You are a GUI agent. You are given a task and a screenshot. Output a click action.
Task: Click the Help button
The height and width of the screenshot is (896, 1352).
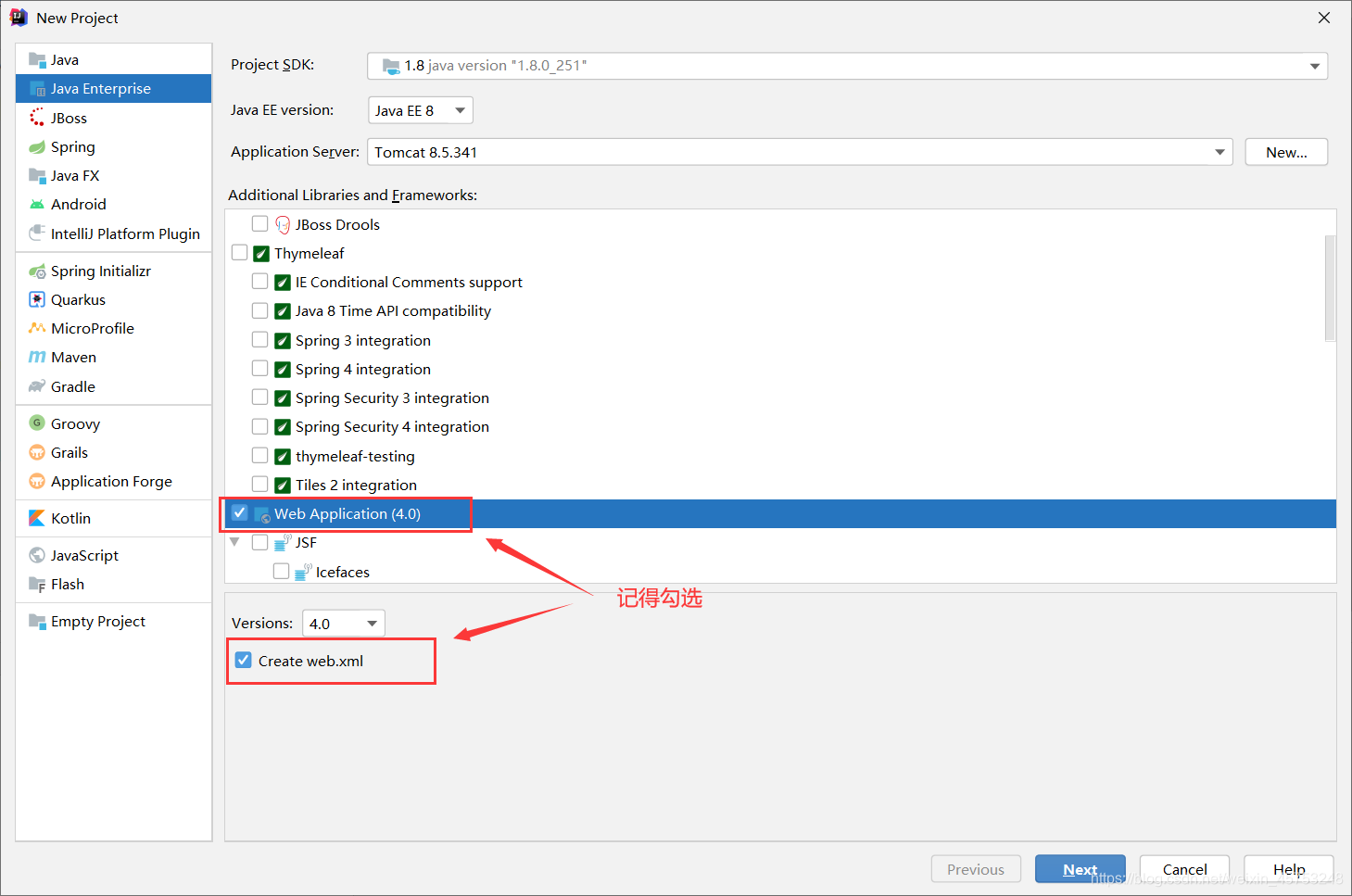(1289, 869)
